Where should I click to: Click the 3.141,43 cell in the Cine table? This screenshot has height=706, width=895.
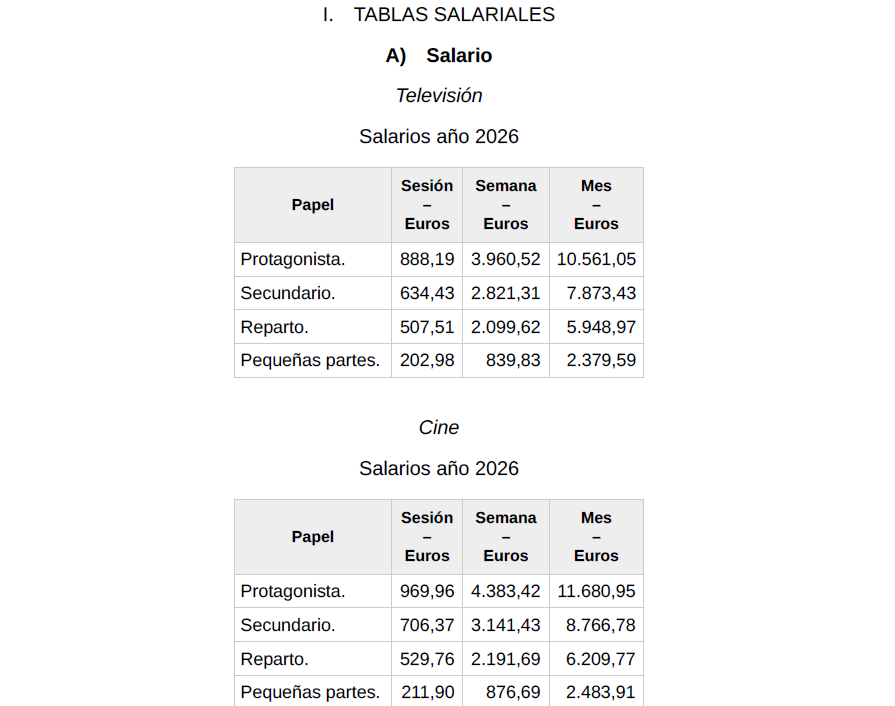[x=506, y=626]
